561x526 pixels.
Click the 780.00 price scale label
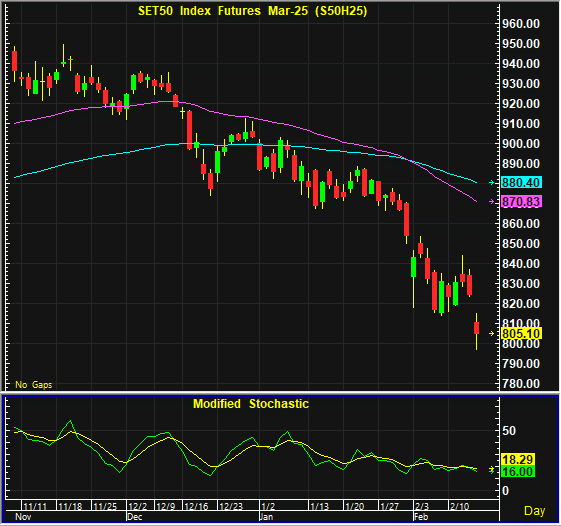pyautogui.click(x=521, y=384)
